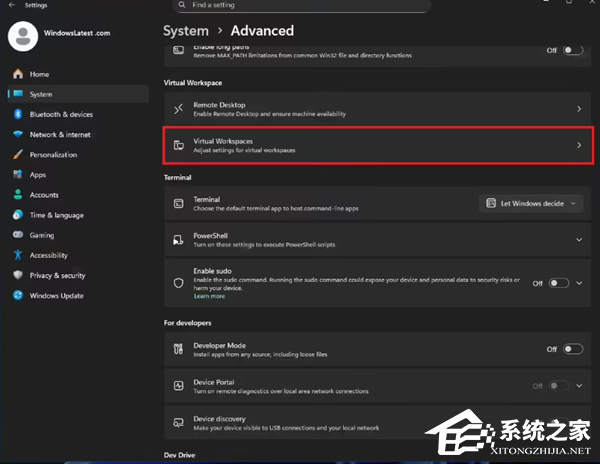Screen dimensions: 600x464
Task: Open the Virtual Workspaces row
Action: tap(378, 145)
